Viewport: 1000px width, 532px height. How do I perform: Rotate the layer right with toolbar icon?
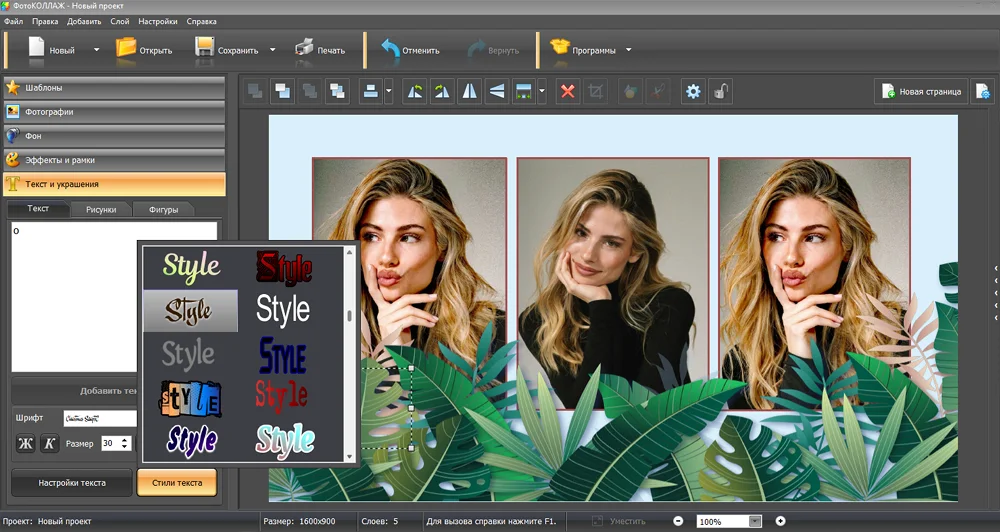[x=442, y=92]
